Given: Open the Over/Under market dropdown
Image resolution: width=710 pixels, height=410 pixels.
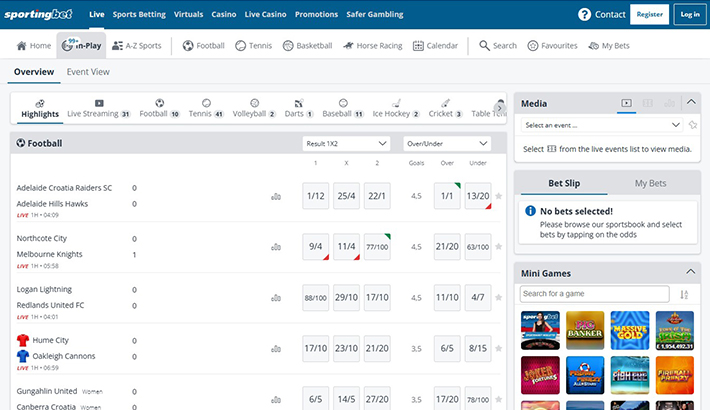Looking at the screenshot, I should 447,144.
